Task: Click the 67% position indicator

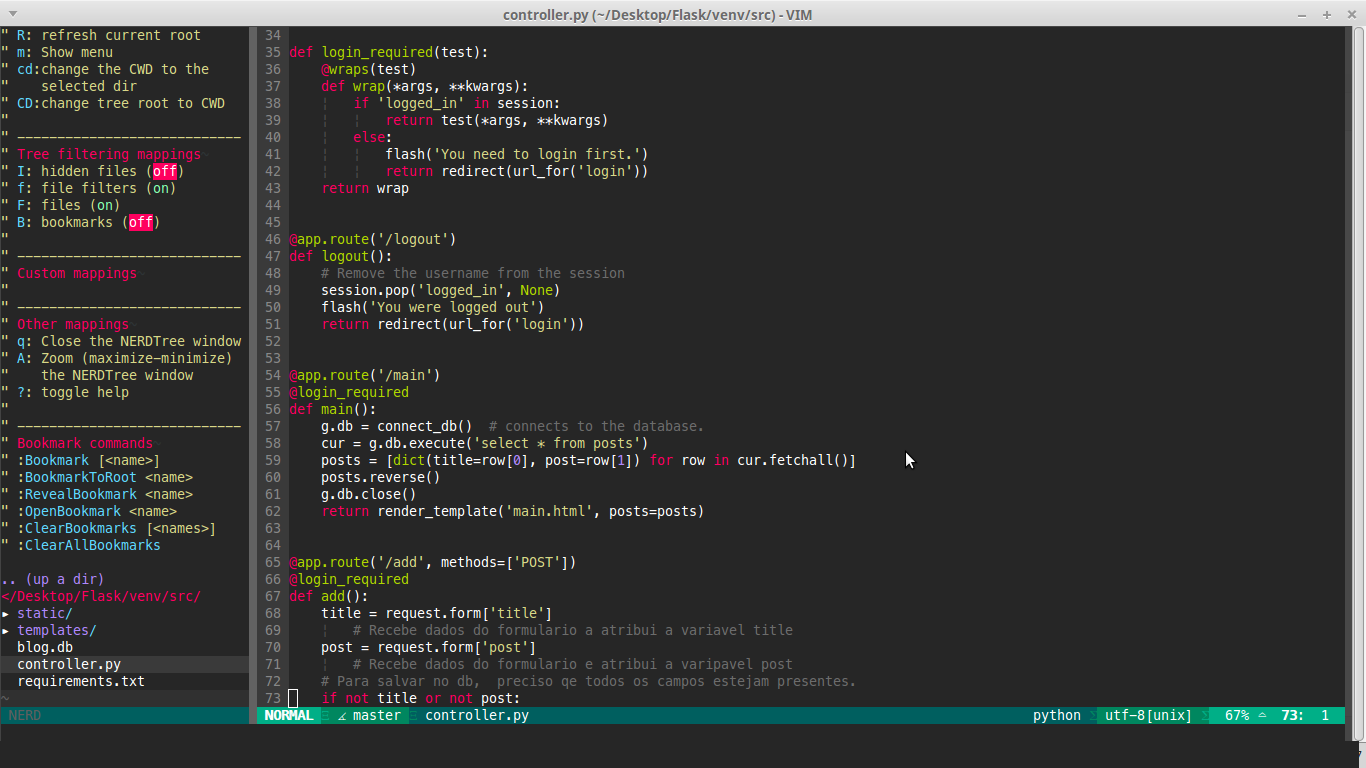Action: (x=1237, y=715)
